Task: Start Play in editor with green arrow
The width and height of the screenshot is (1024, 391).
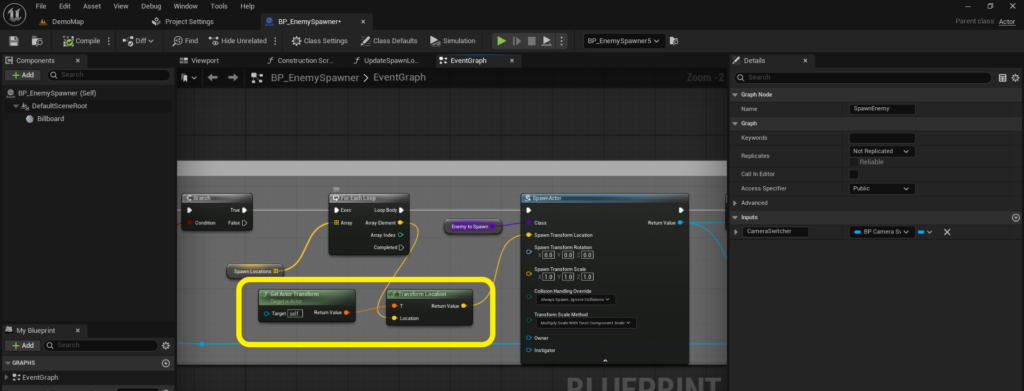Action: click(x=501, y=40)
